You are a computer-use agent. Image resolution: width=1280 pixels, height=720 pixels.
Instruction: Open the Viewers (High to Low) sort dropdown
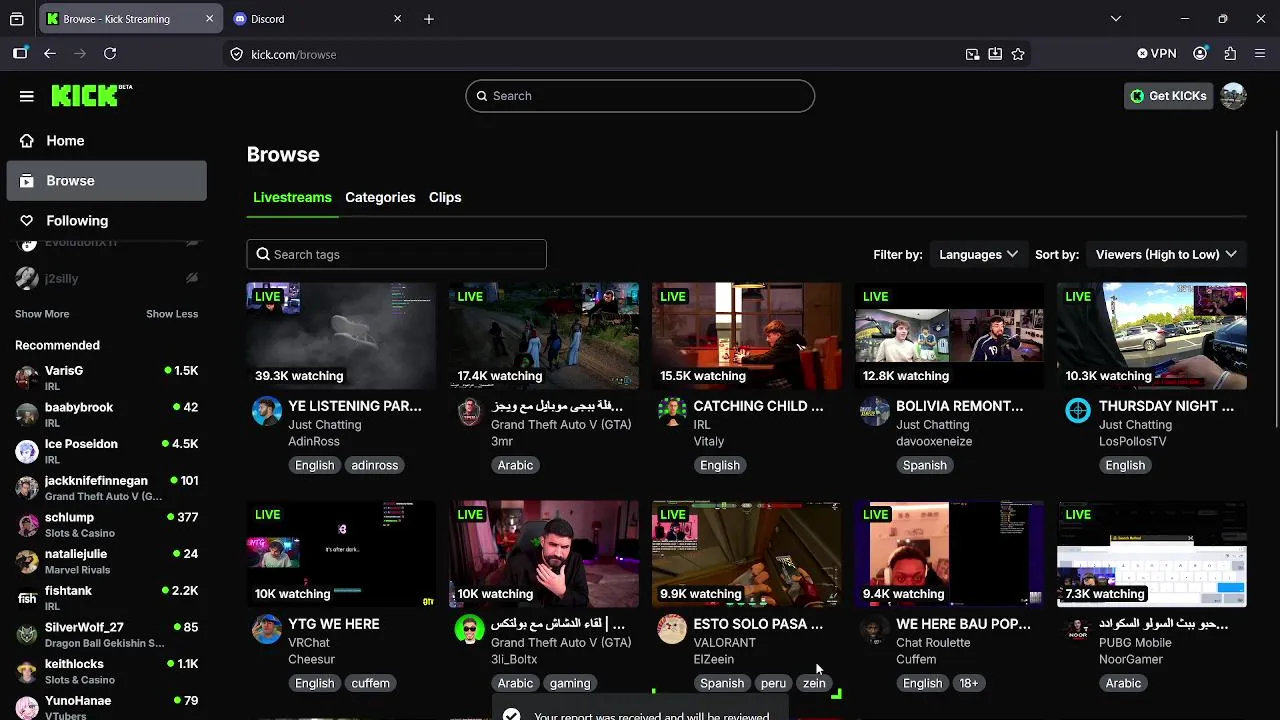[x=1165, y=254]
